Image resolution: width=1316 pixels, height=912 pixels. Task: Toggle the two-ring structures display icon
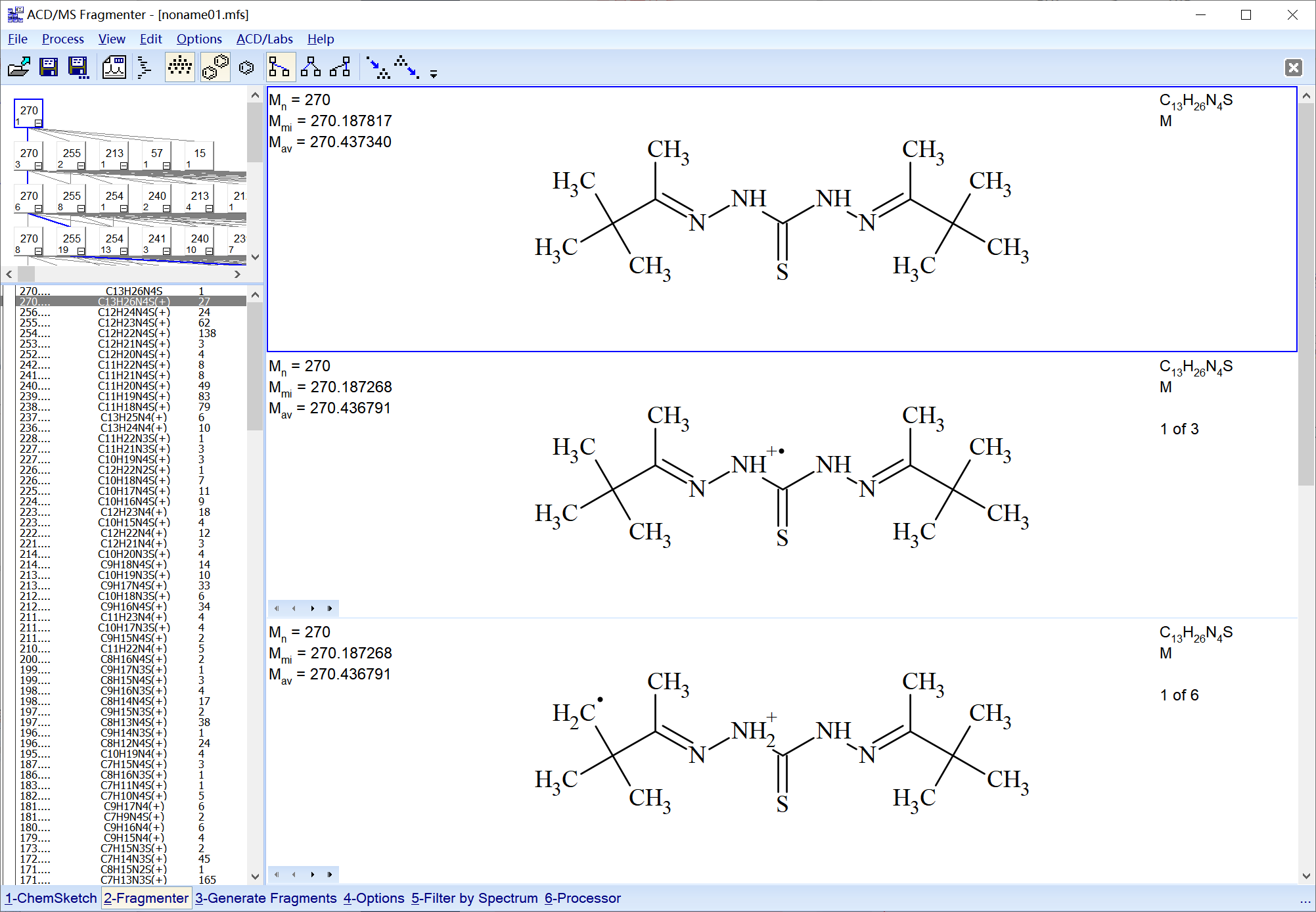[215, 67]
